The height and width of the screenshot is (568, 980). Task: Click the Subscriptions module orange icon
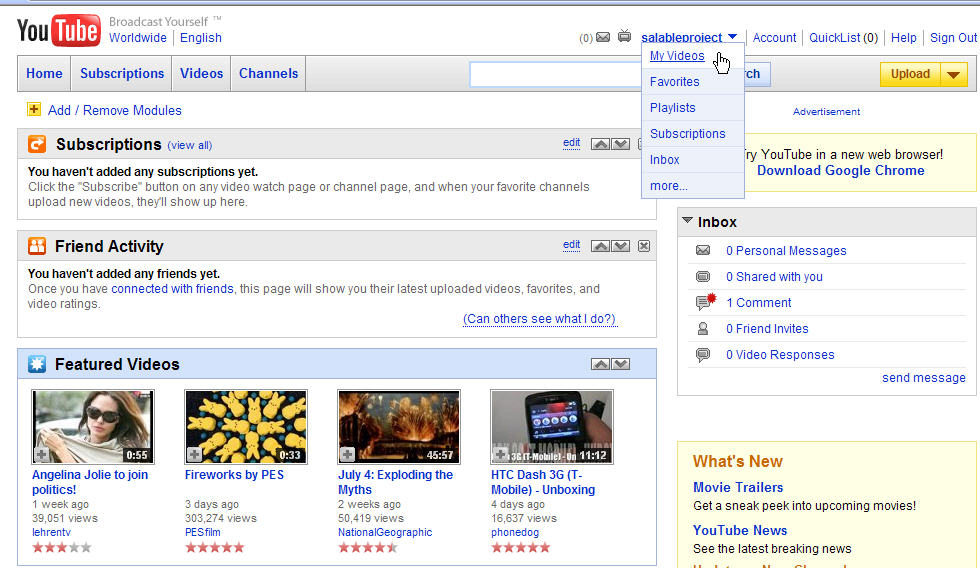37,144
